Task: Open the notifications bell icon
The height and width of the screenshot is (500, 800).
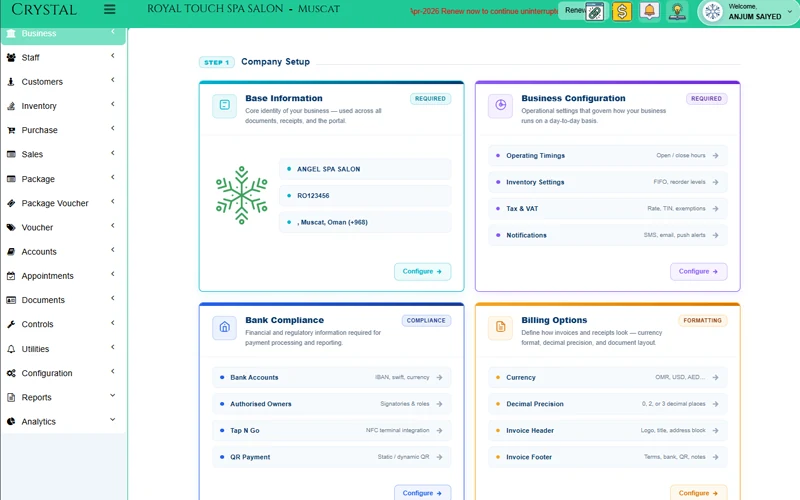Action: pos(649,11)
